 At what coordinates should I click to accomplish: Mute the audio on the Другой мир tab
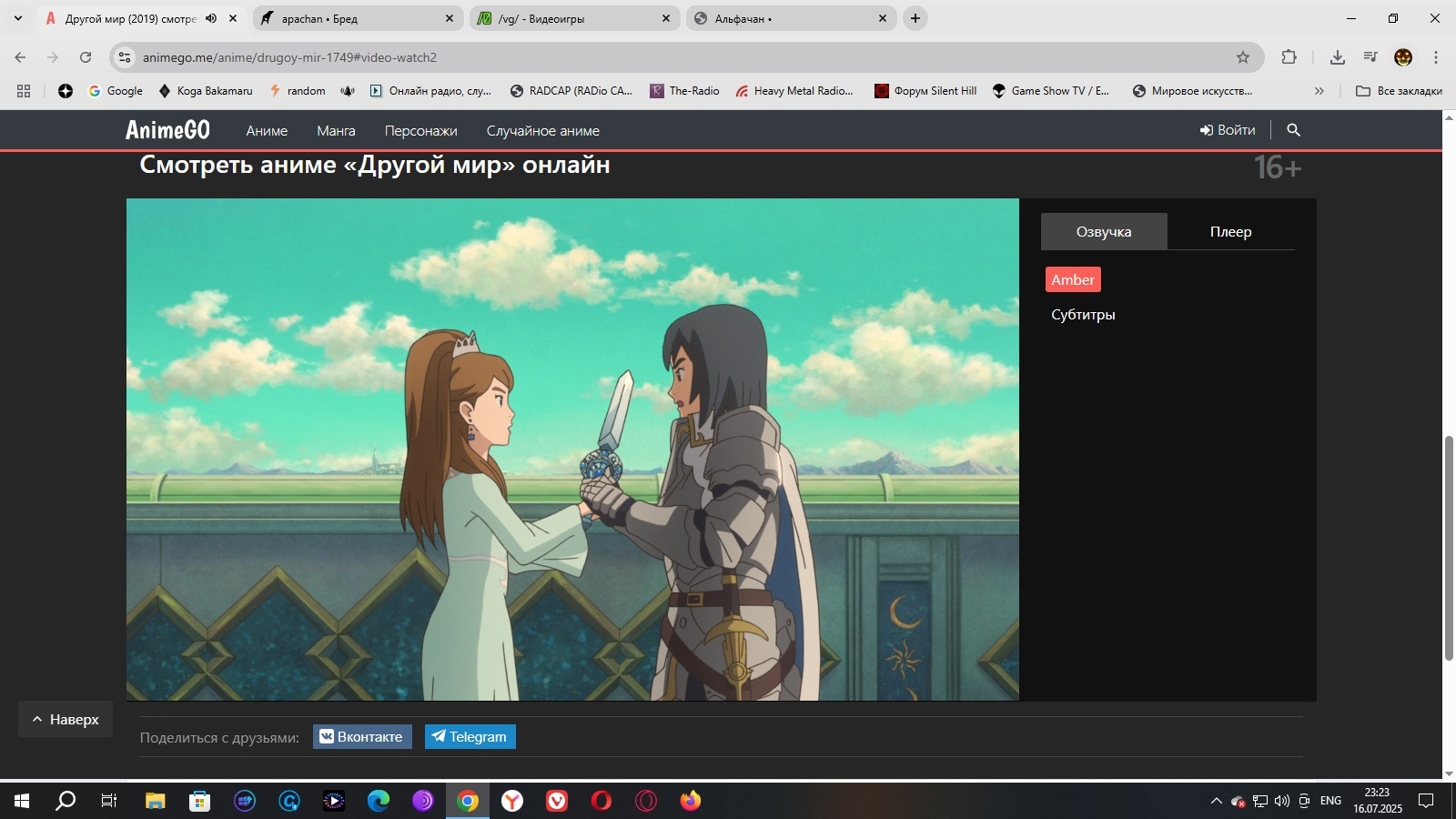click(211, 18)
